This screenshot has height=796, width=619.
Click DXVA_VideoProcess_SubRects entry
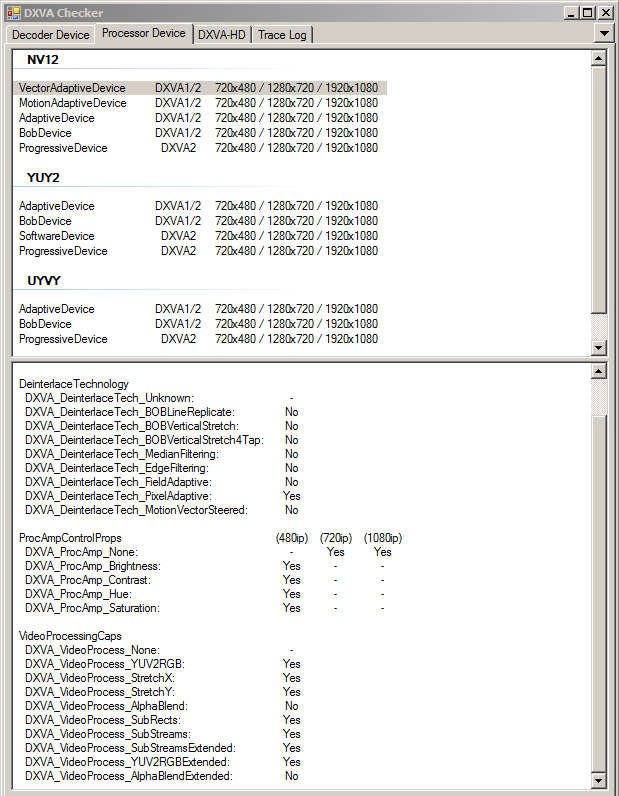pos(103,720)
